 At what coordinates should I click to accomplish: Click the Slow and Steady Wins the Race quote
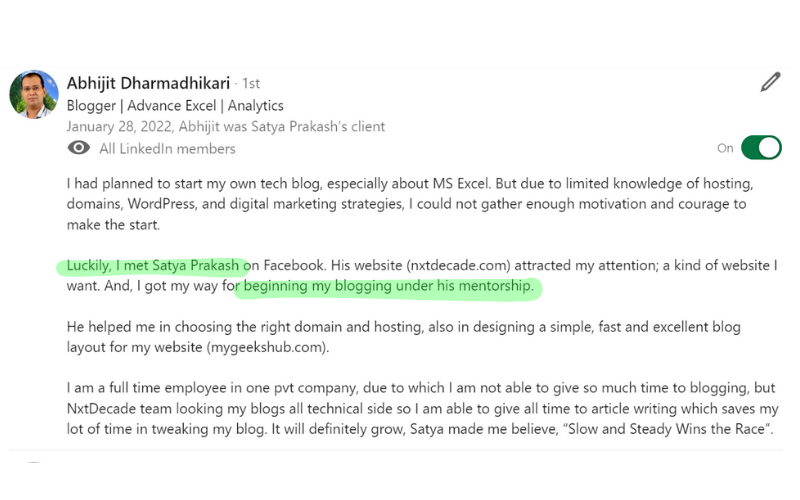click(x=667, y=429)
